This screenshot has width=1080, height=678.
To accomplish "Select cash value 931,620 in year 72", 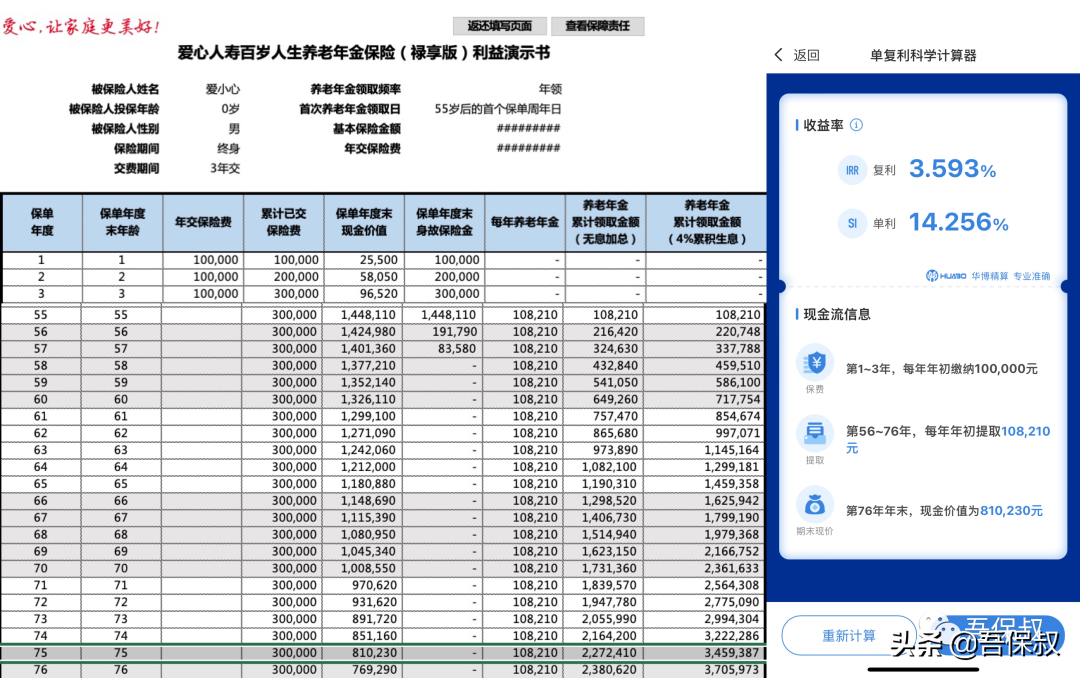I will (362, 602).
